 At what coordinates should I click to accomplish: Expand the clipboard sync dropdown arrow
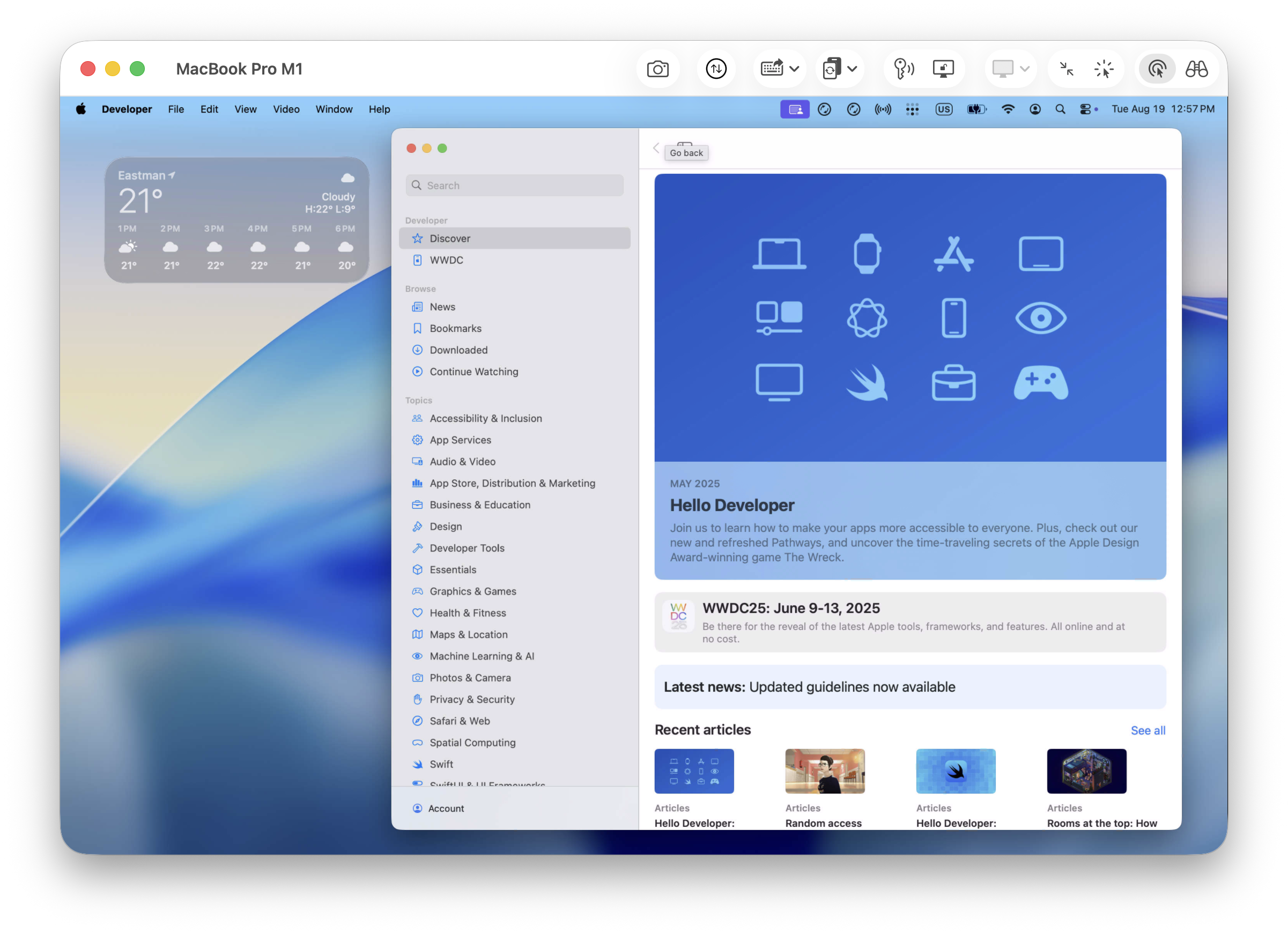(x=852, y=69)
